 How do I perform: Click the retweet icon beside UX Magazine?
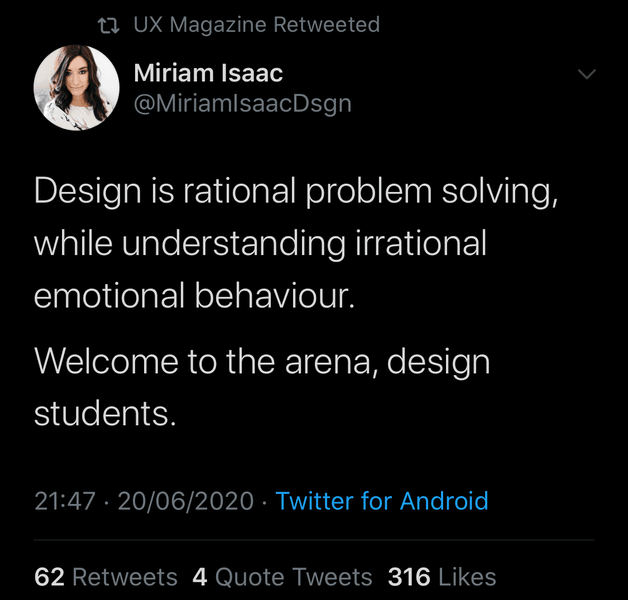(x=111, y=25)
